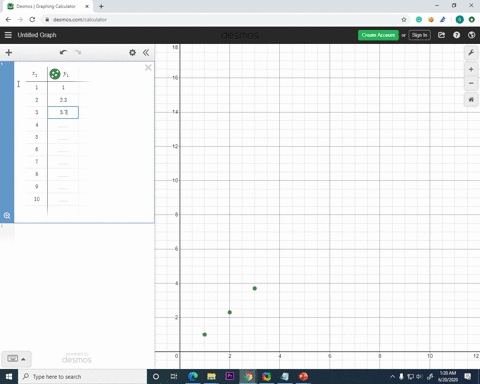Open expression list settings gear
Image resolution: width=480 pixels, height=384 pixels.
(132, 53)
